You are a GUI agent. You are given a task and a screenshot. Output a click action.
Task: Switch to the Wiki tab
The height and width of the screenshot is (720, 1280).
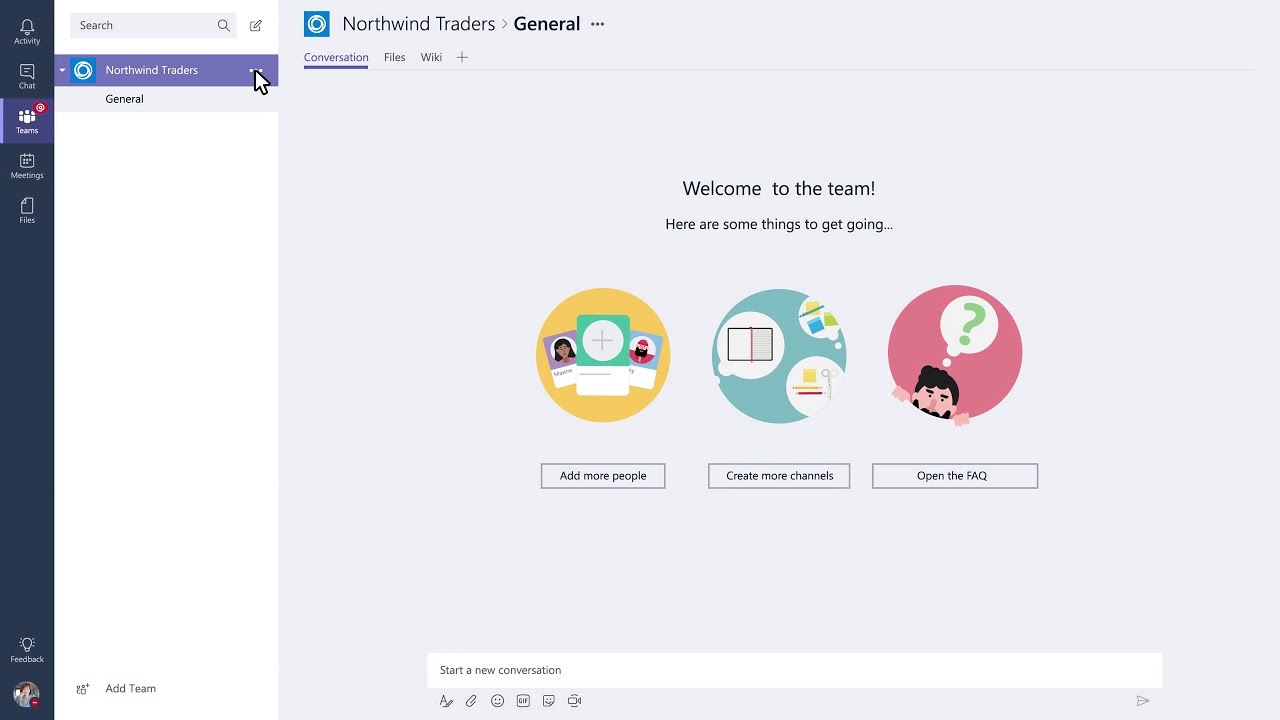tap(431, 57)
